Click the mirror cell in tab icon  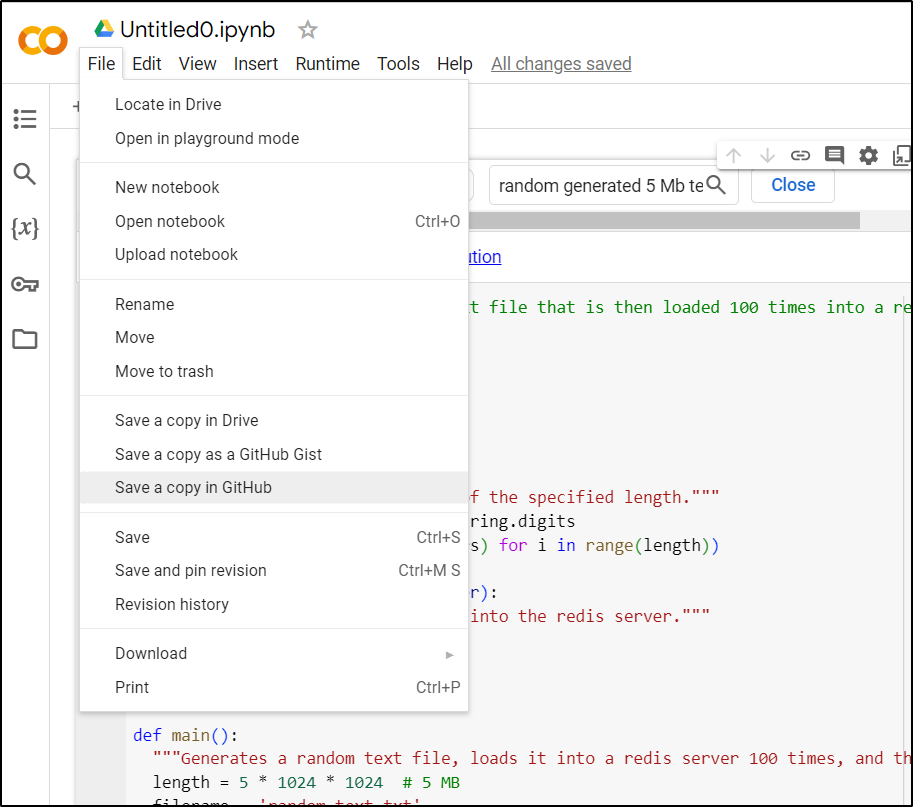(901, 155)
